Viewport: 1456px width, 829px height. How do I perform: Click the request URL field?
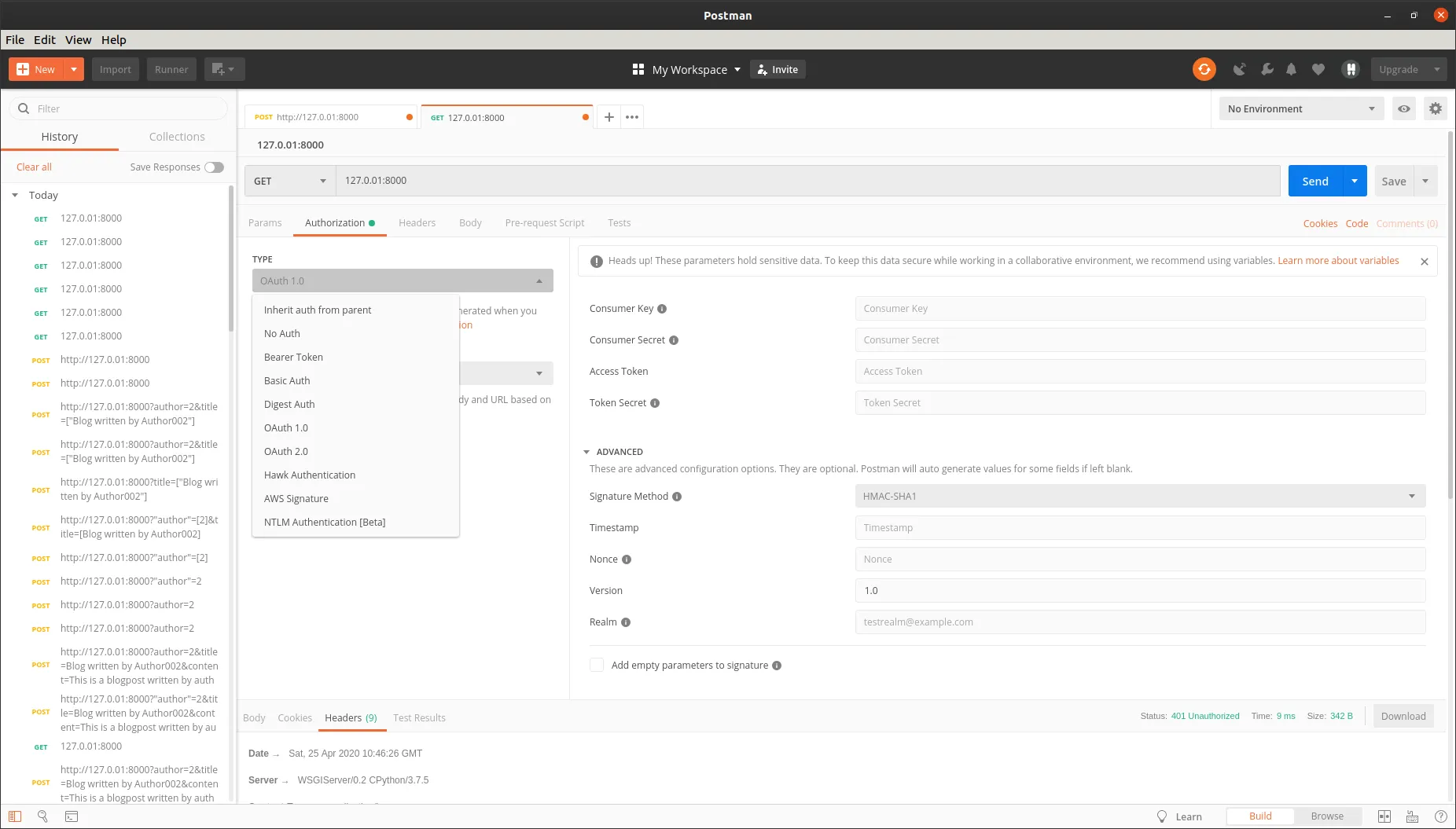point(807,181)
